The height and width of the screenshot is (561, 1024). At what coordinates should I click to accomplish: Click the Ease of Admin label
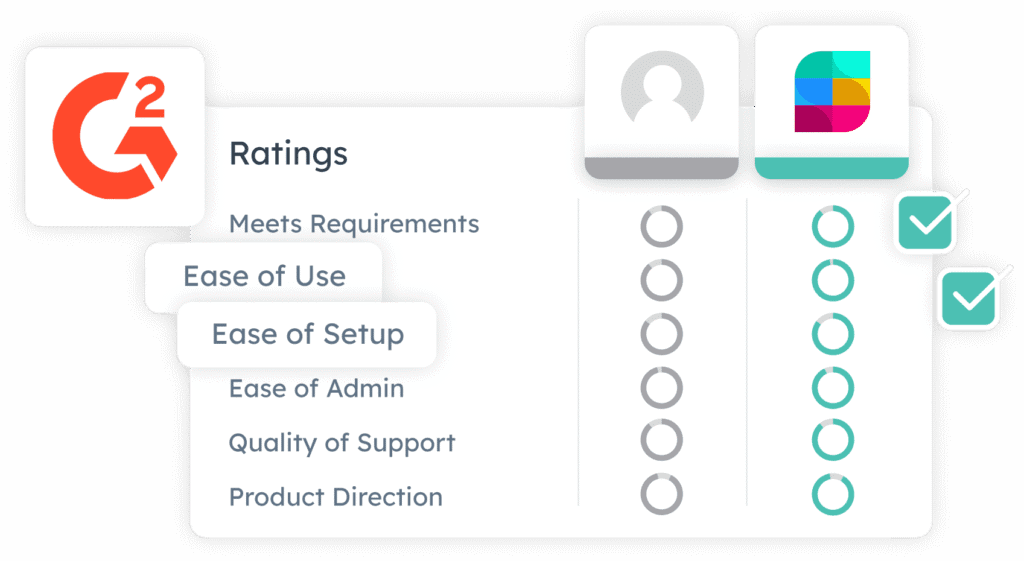click(316, 389)
